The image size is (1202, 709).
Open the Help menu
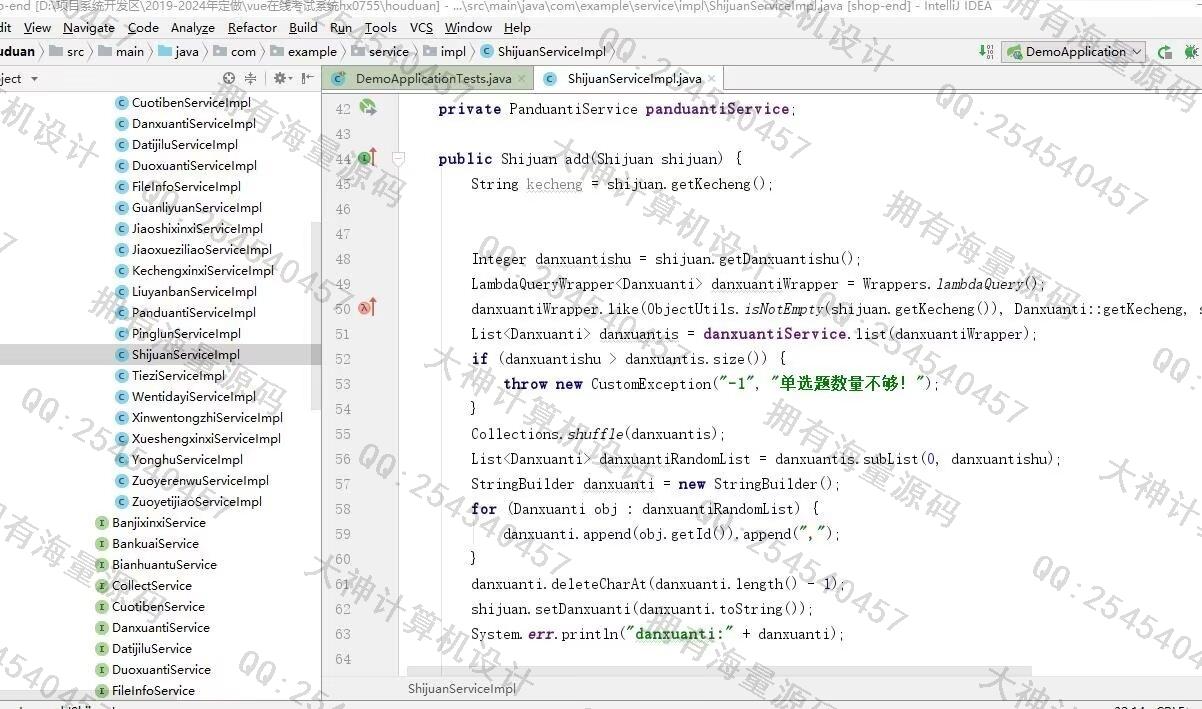[x=517, y=28]
